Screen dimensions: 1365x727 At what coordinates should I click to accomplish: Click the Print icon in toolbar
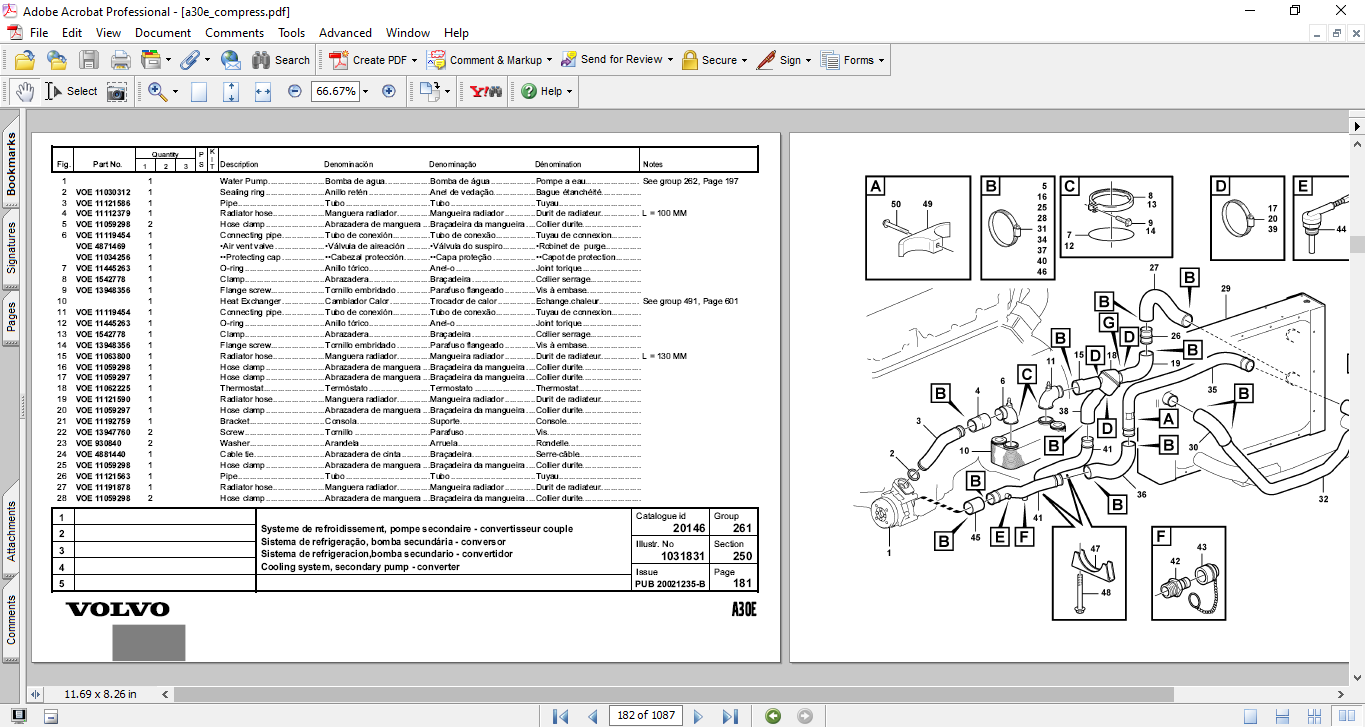pos(121,60)
